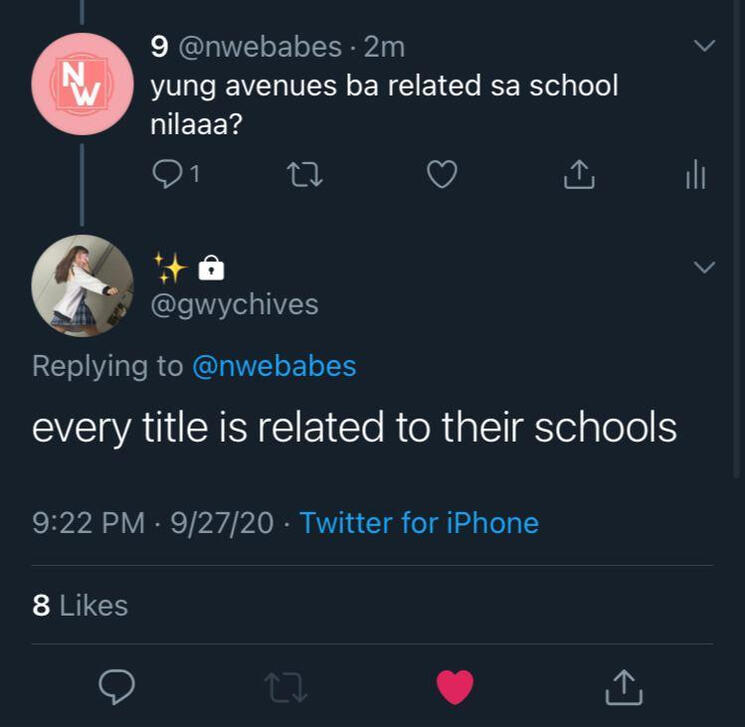745x727 pixels.
Task: Open the reply composer for gwychives tweet
Action: coord(117,686)
